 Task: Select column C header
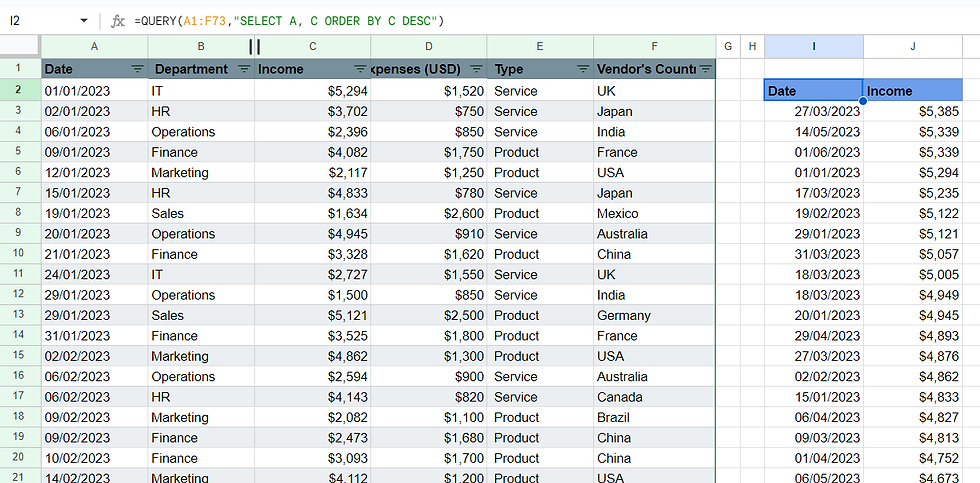tap(312, 47)
